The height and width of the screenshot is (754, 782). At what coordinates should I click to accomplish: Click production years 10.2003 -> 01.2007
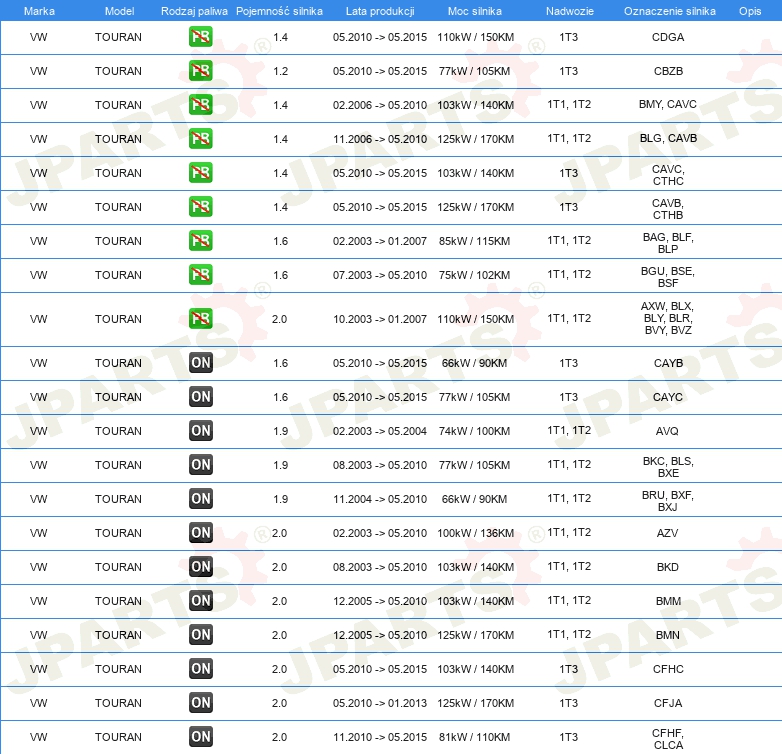point(380,319)
